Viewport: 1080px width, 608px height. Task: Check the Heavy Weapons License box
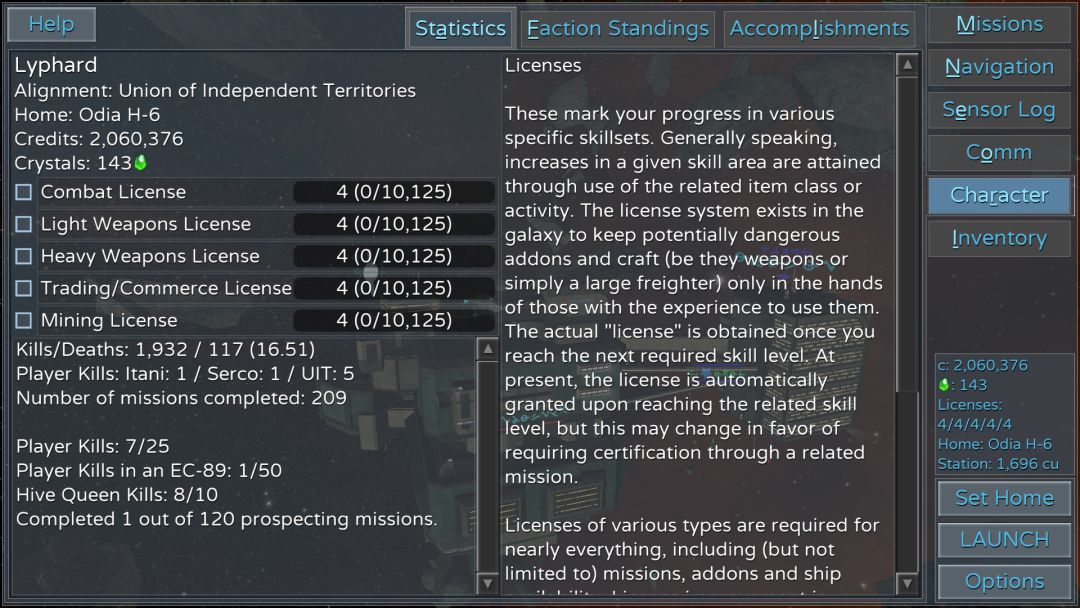pos(24,256)
